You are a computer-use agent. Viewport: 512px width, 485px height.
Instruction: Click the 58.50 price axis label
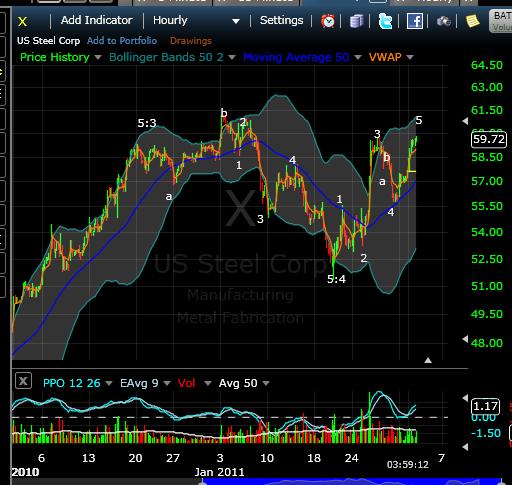487,157
